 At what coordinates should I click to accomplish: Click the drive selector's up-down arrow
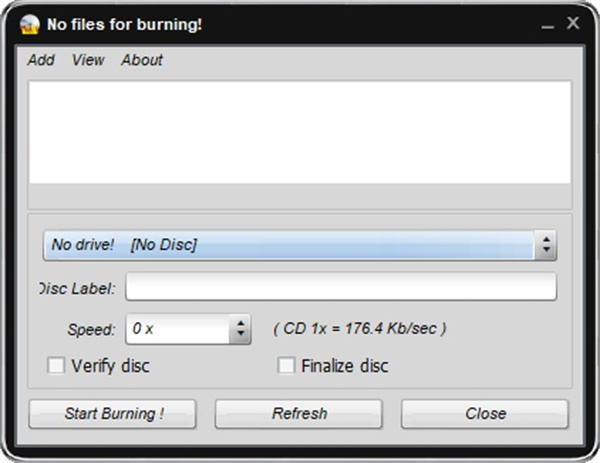[x=546, y=245]
